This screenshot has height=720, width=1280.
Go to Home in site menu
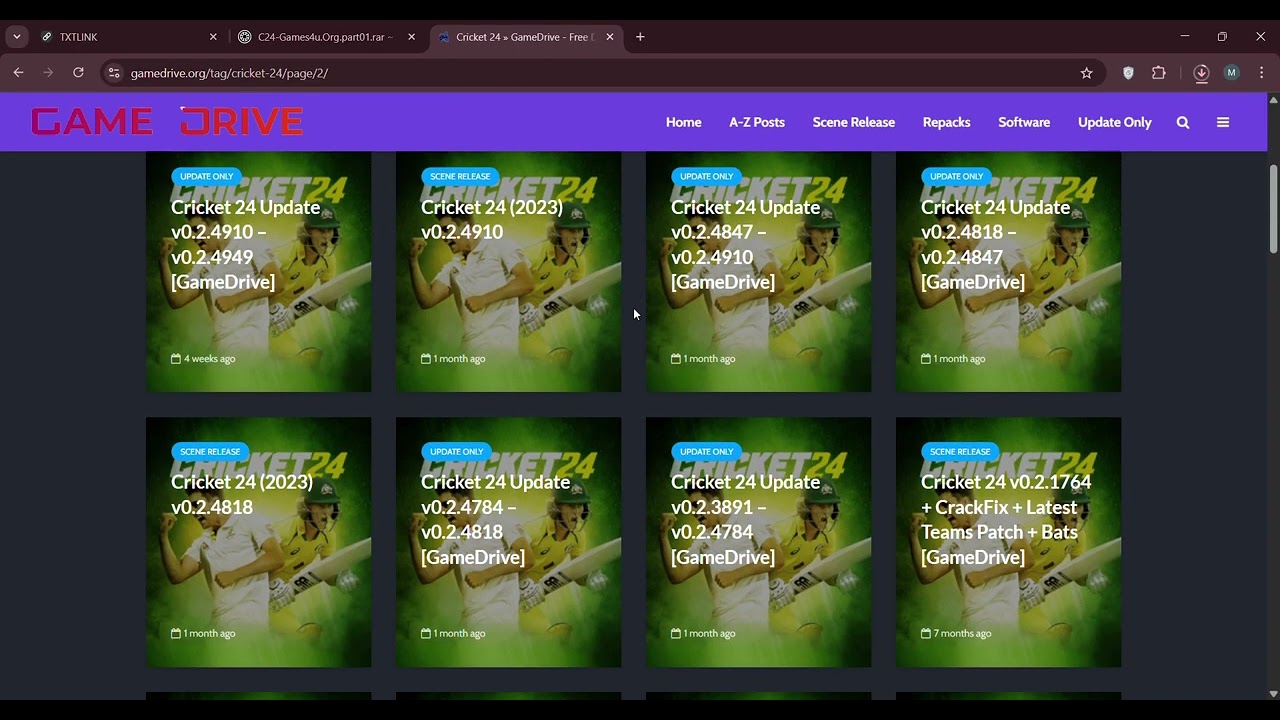click(684, 122)
